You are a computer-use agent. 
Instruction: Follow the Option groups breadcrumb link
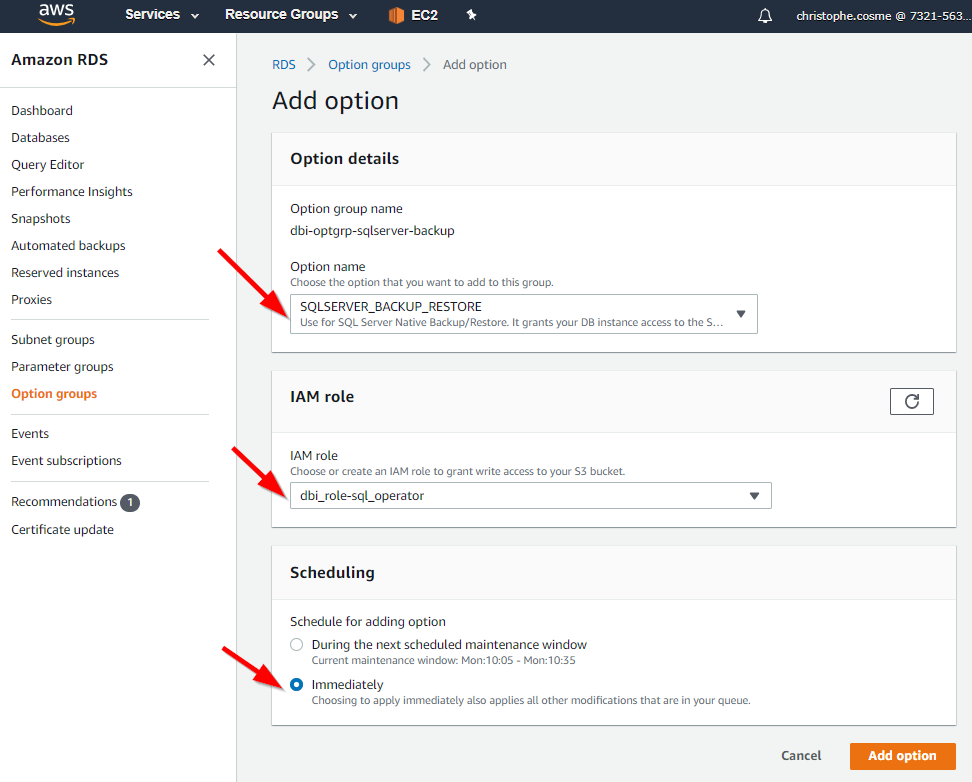369,64
